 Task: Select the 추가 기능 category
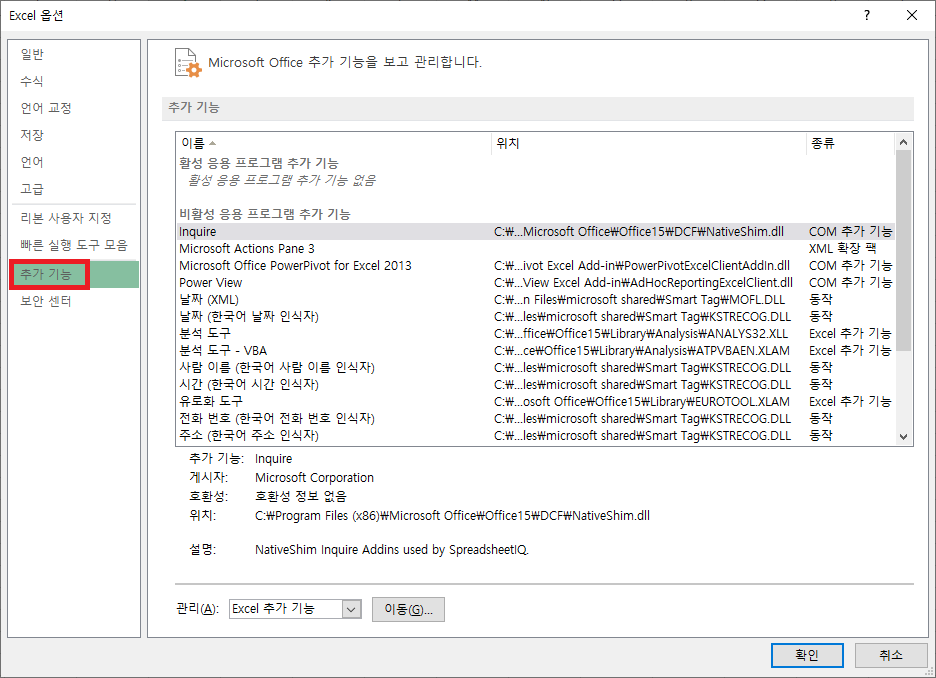coord(74,275)
